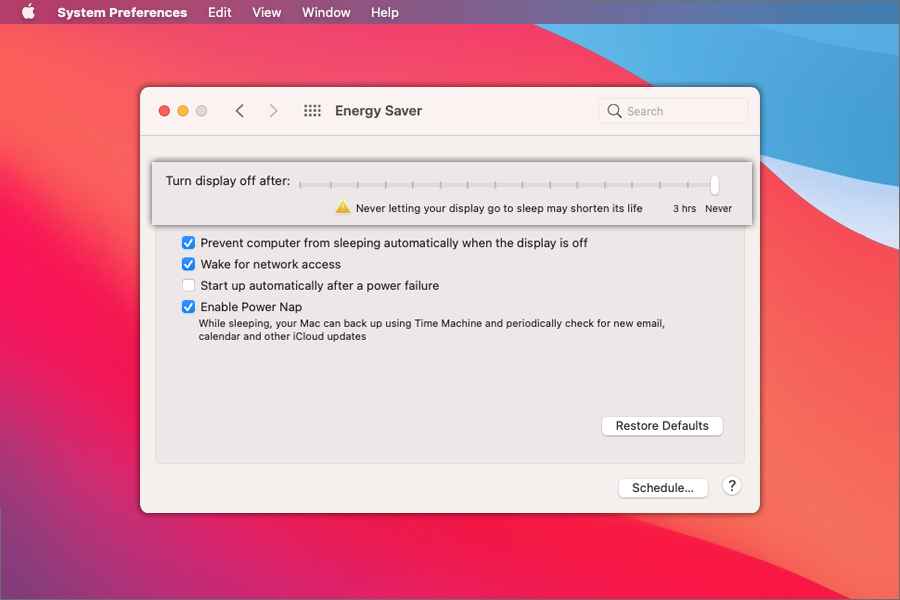The image size is (900, 600).
Task: Click the magnifying glass search icon
Action: (614, 111)
